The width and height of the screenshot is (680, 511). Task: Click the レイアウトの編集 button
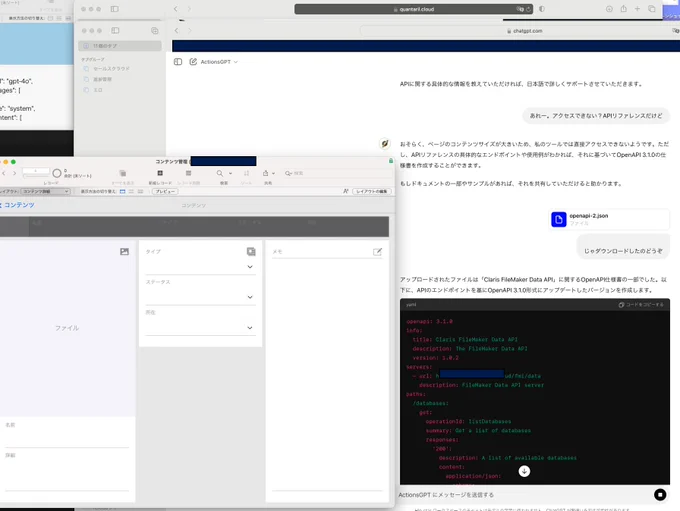click(372, 191)
